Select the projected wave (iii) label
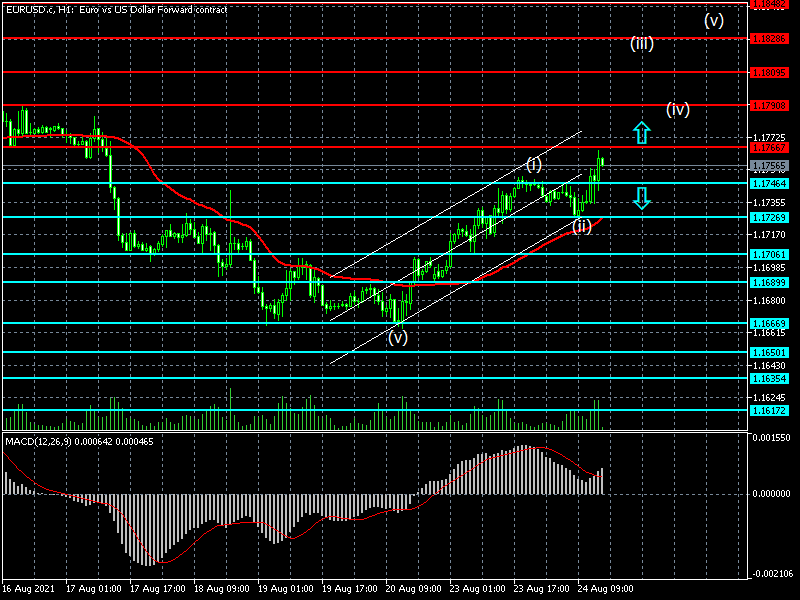This screenshot has height=600, width=800. (642, 43)
